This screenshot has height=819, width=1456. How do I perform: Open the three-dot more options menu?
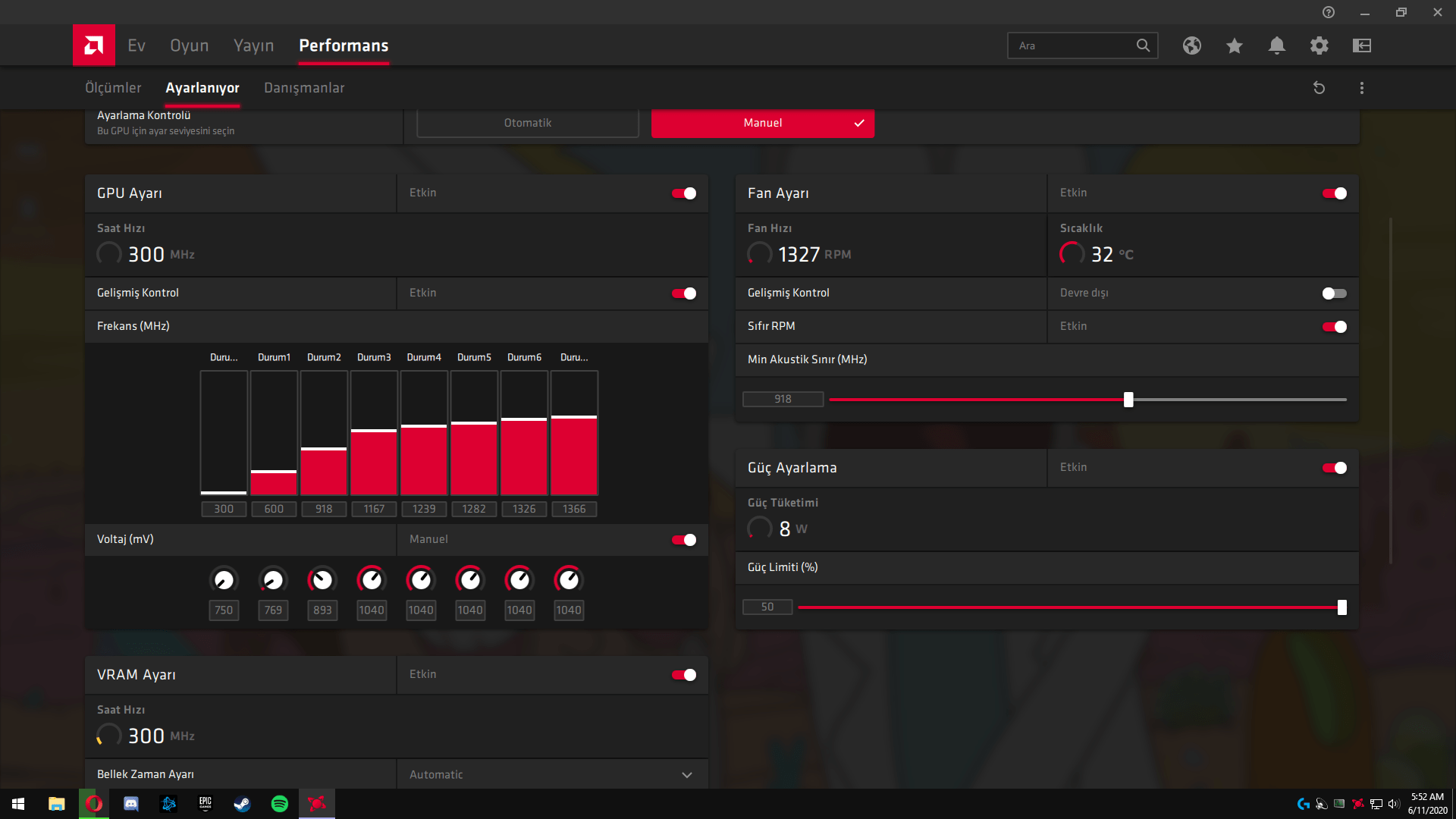(x=1361, y=88)
